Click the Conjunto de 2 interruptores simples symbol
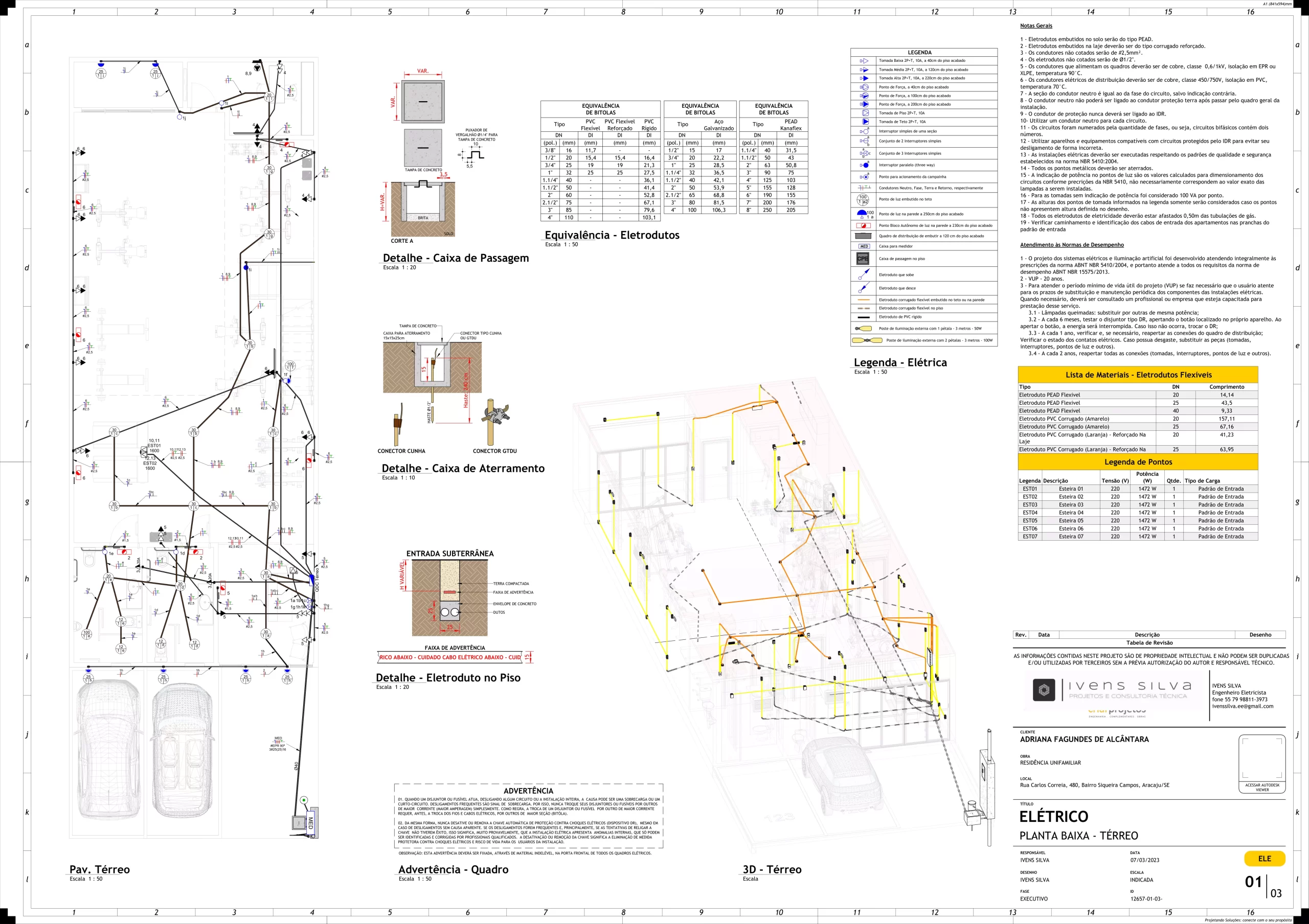Screen dimensions: 1309x924 point(864,141)
